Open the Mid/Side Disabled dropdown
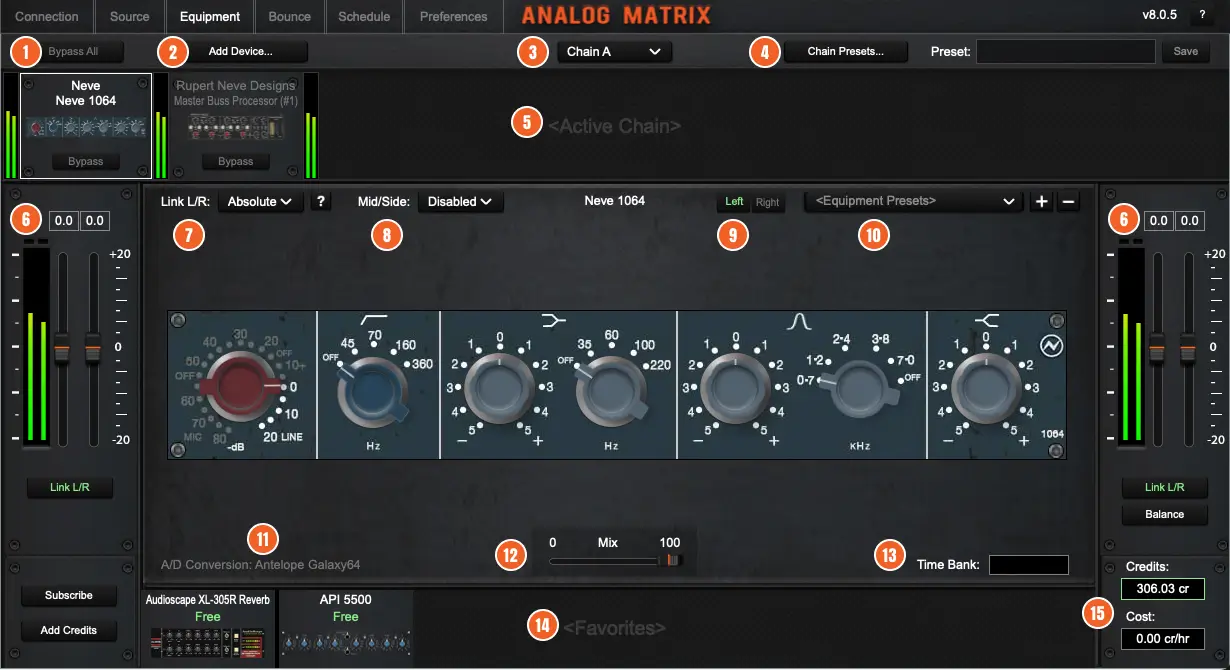This screenshot has height=670, width=1230. 461,201
